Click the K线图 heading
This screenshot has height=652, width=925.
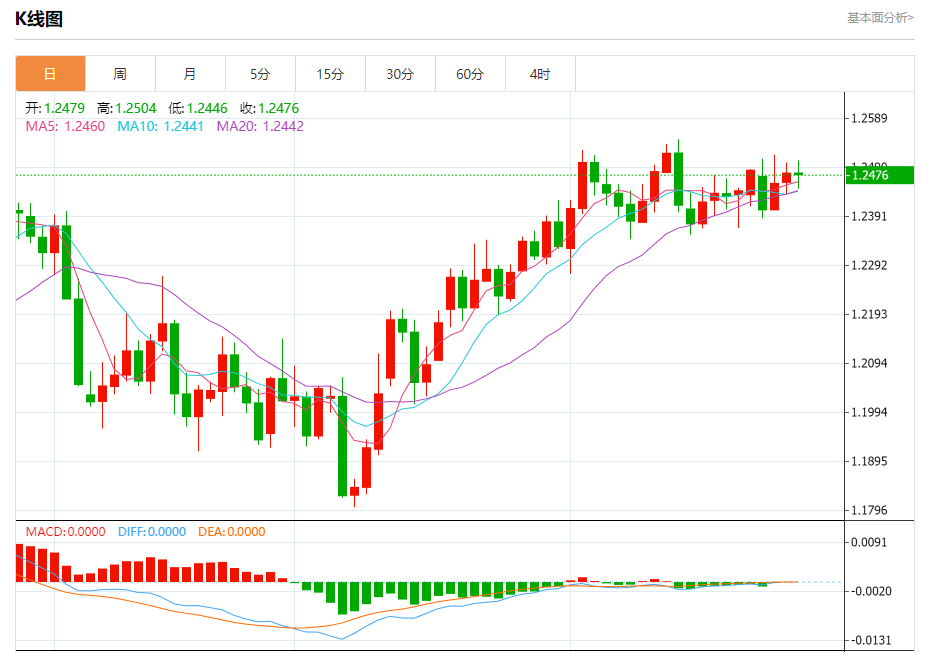coord(39,19)
